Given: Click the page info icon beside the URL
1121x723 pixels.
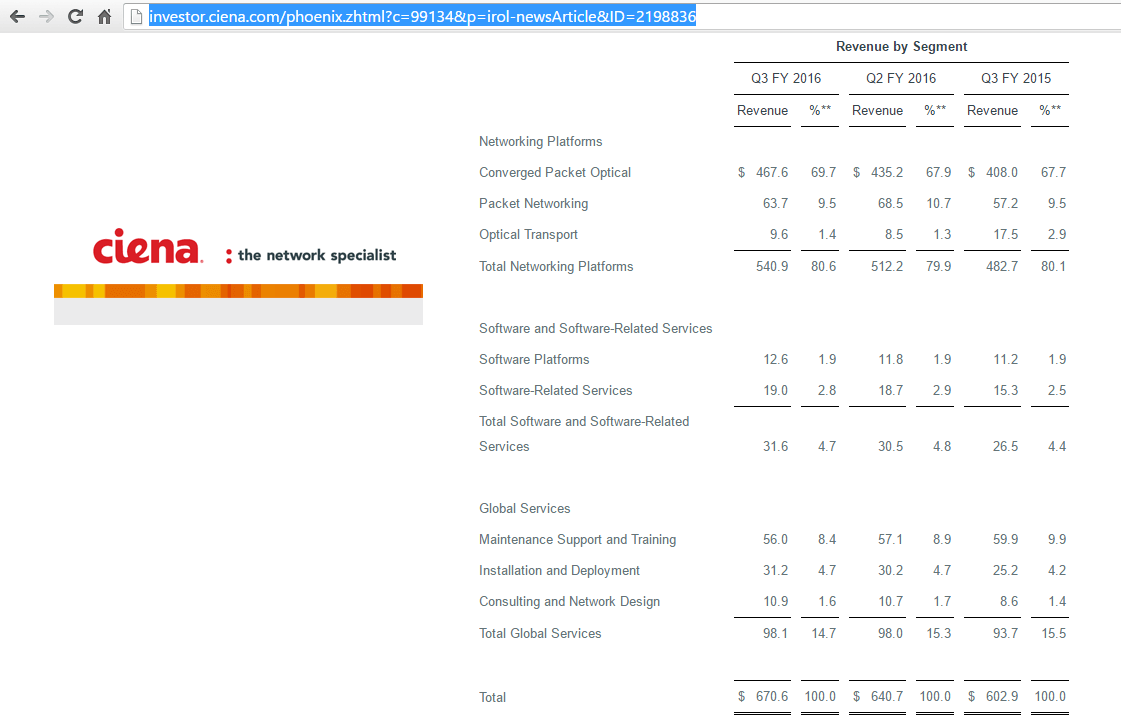Looking at the screenshot, I should click(x=138, y=17).
